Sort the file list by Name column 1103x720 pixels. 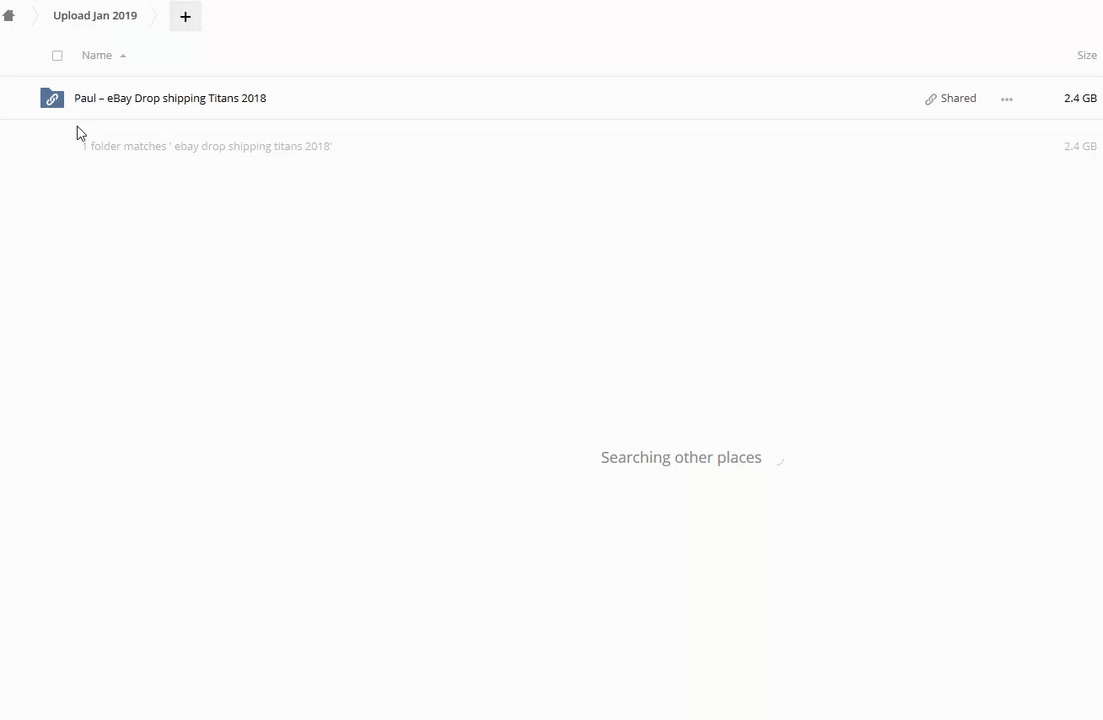pos(97,56)
